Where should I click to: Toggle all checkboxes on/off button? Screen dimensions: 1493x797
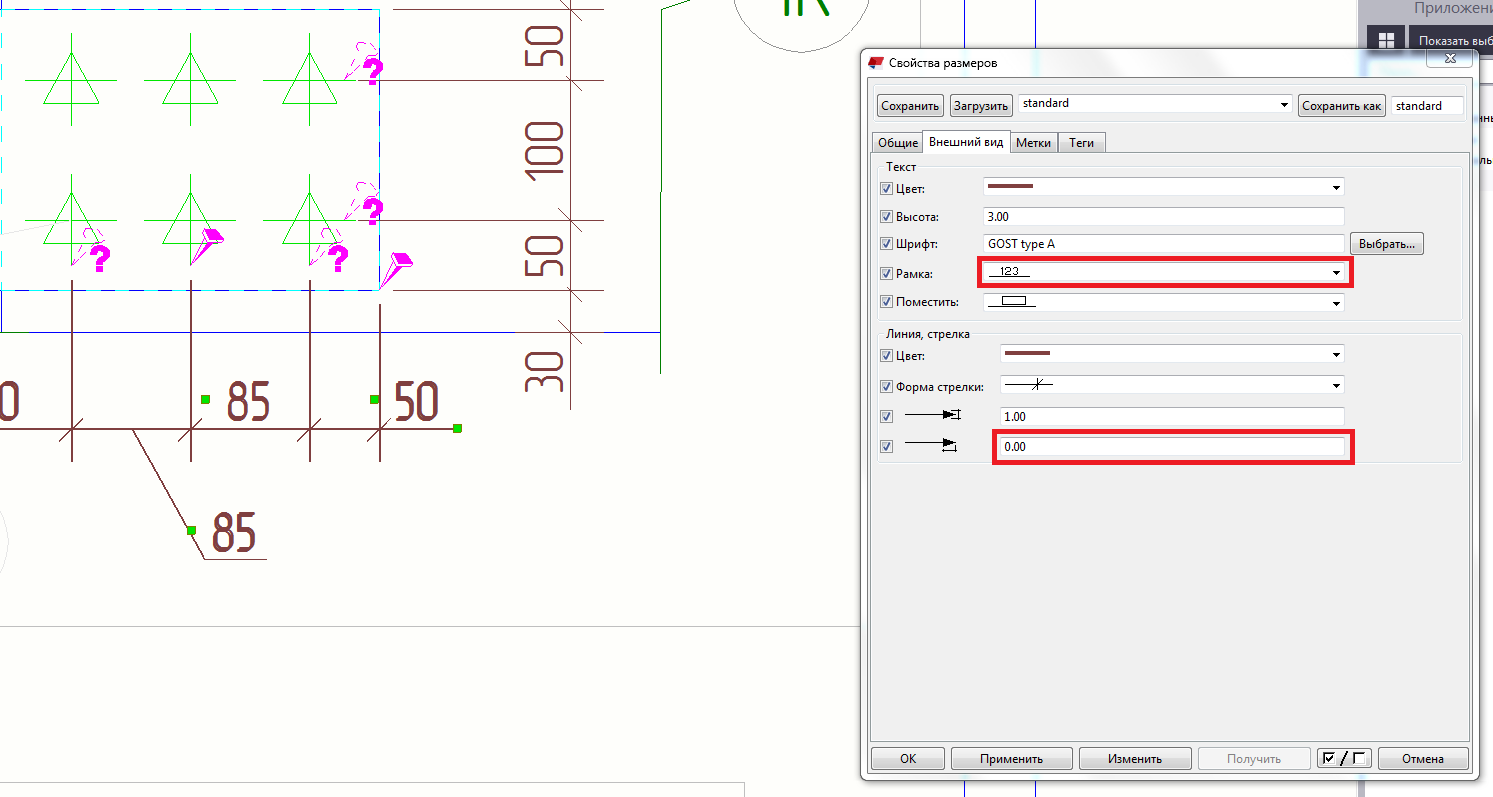[1343, 758]
